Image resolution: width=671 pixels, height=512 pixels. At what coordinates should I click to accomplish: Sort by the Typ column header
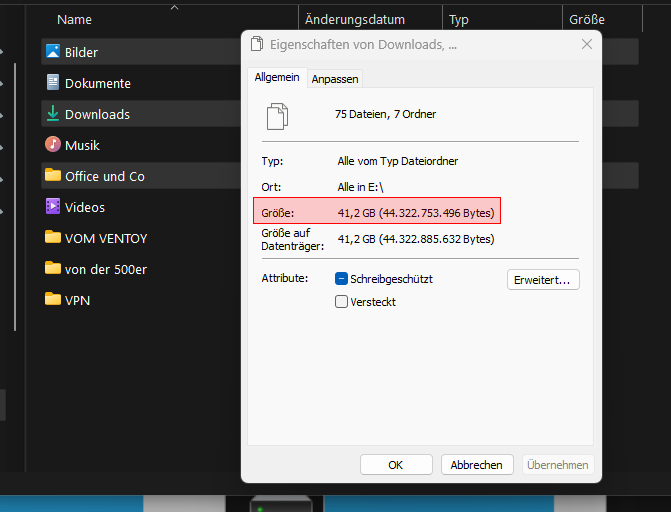(459, 20)
